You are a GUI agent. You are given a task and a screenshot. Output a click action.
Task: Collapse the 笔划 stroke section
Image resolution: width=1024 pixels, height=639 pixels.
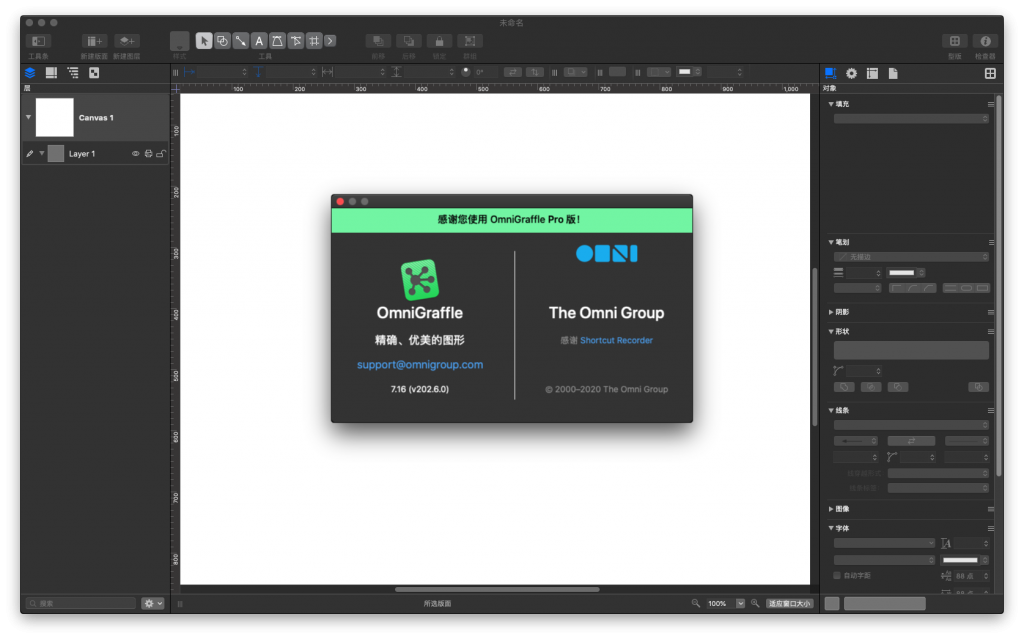click(831, 242)
